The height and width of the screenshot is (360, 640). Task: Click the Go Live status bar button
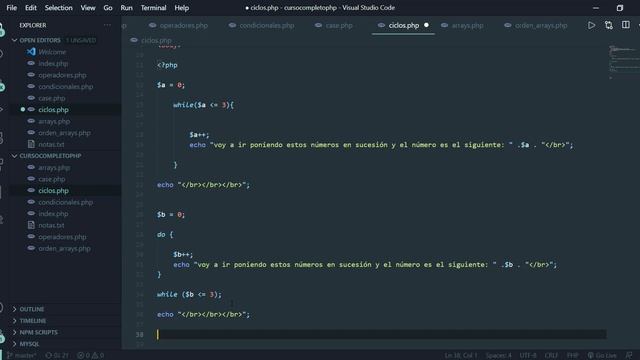point(602,356)
